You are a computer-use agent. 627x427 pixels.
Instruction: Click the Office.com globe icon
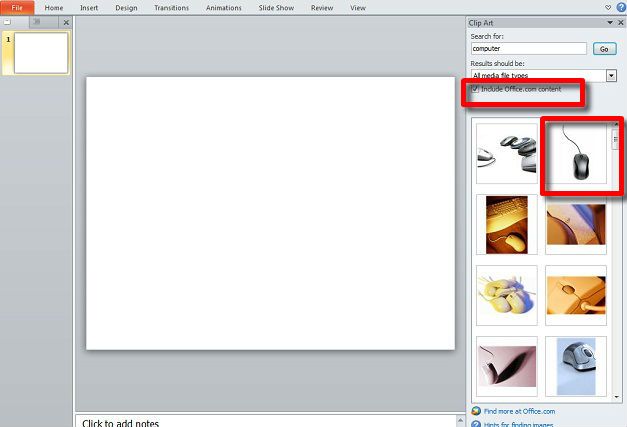tap(476, 411)
